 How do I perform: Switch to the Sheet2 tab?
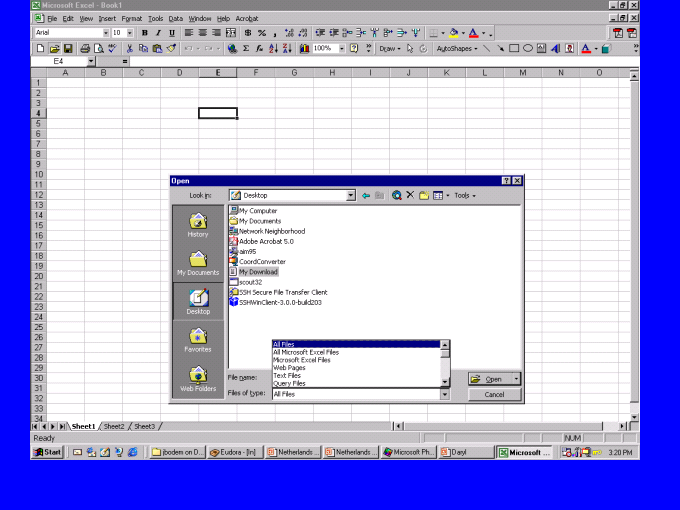114,426
